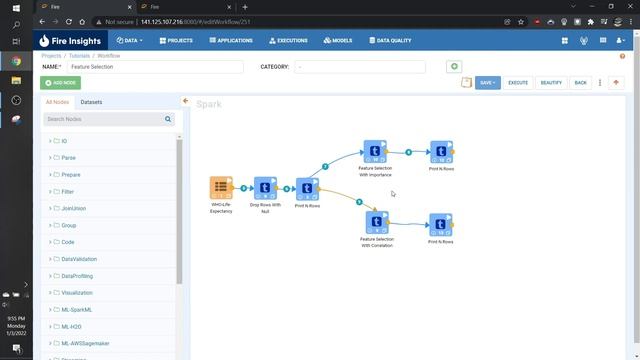Open the dashboard grid icon in header
640x360 pixels.
coord(564,40)
